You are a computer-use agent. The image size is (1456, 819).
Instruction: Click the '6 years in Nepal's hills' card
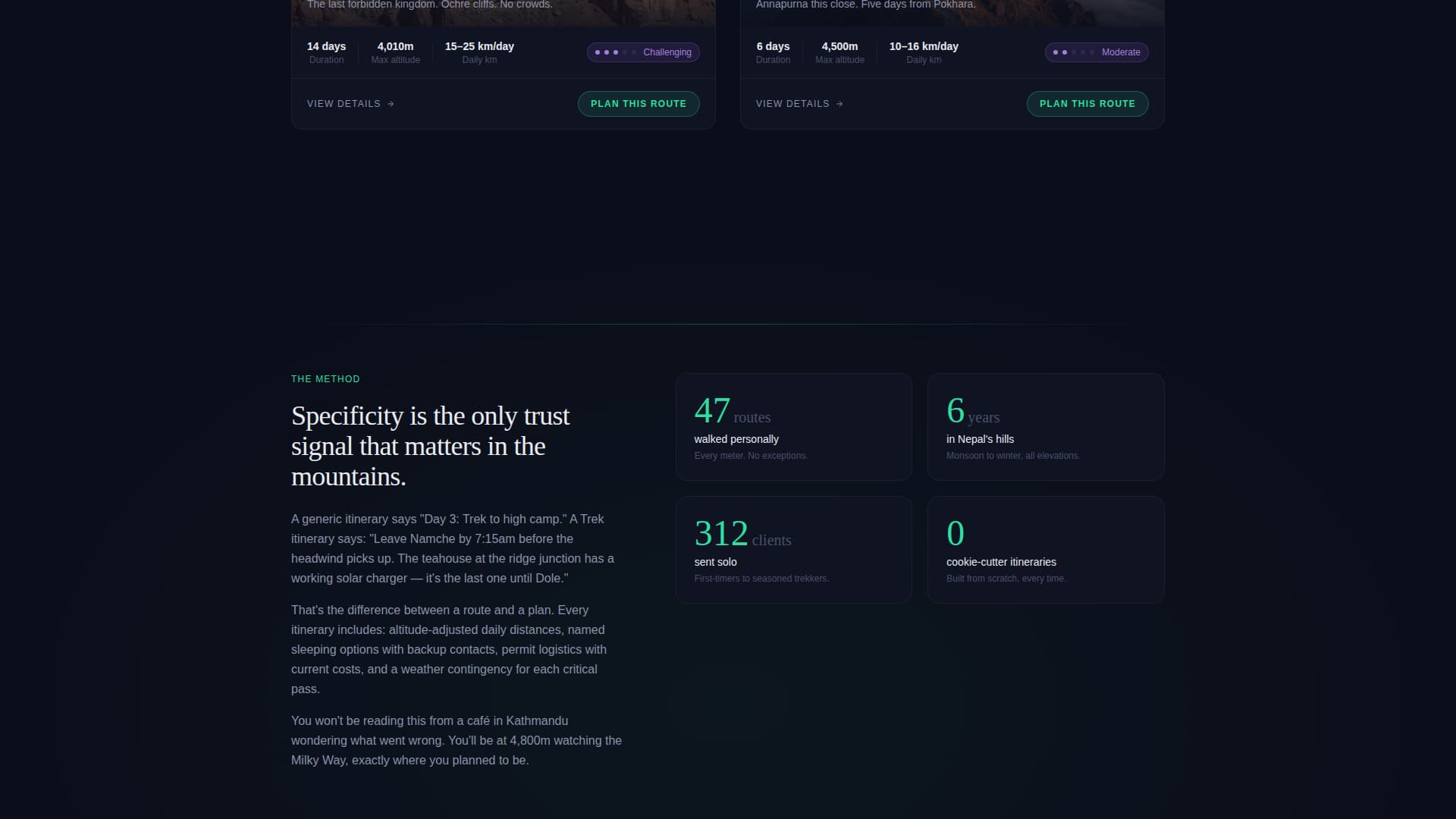(x=1045, y=426)
